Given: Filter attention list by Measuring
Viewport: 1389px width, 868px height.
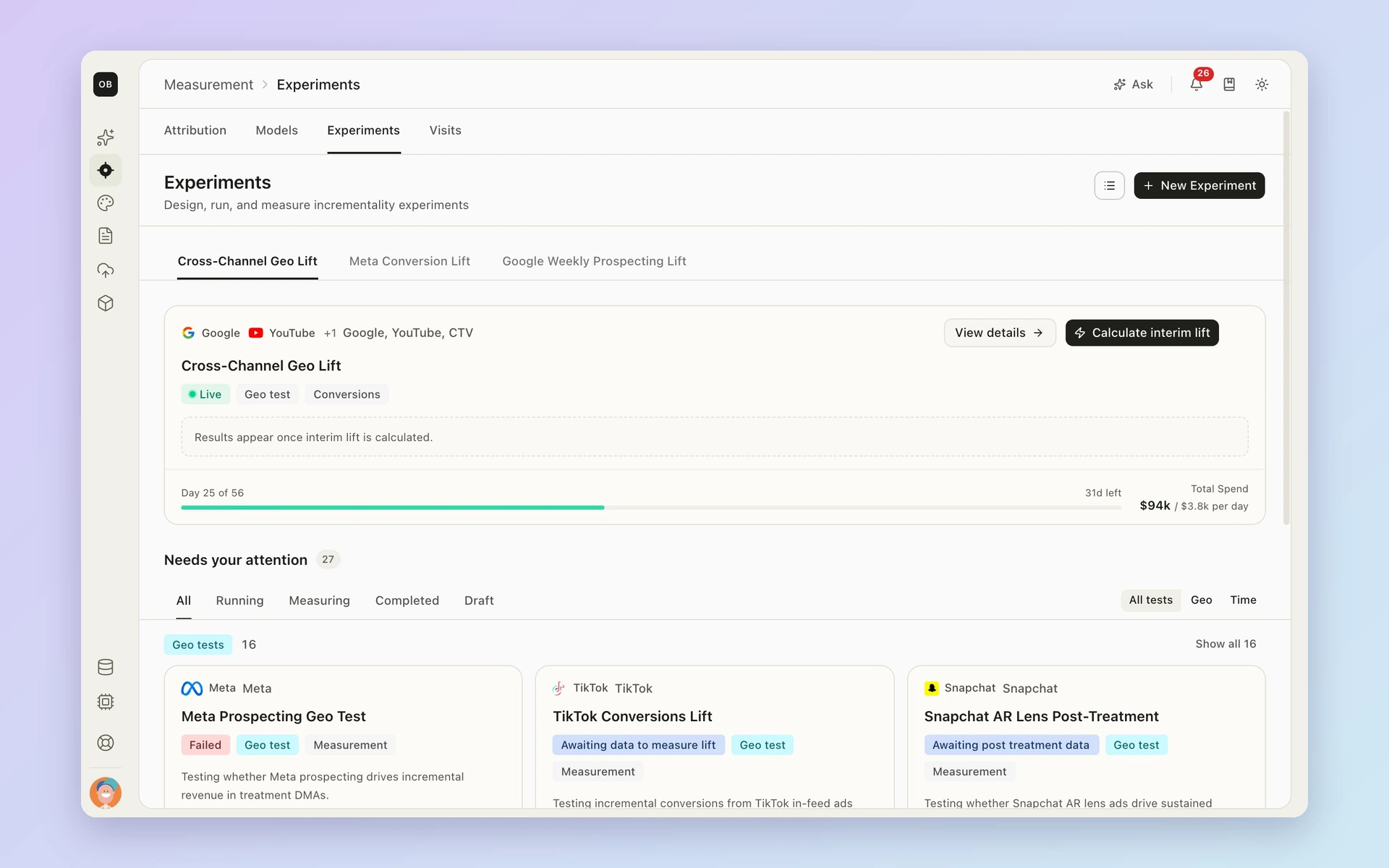Looking at the screenshot, I should pyautogui.click(x=319, y=600).
